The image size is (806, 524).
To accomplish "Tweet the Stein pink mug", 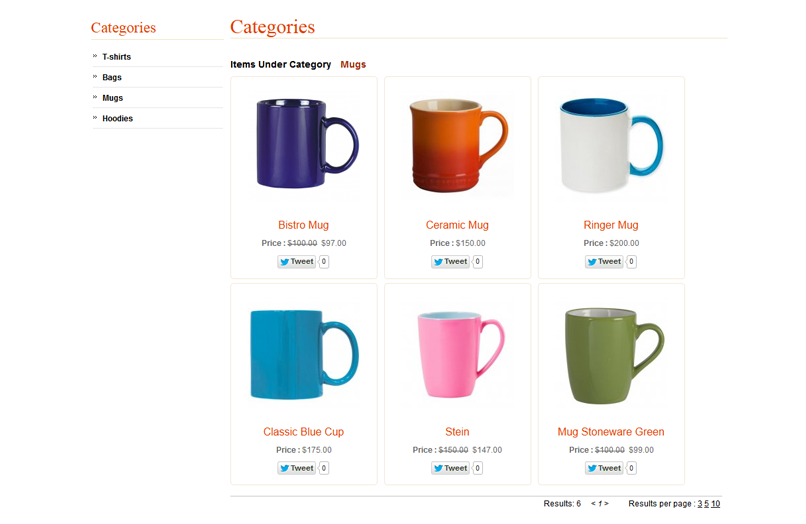I will click(x=450, y=468).
